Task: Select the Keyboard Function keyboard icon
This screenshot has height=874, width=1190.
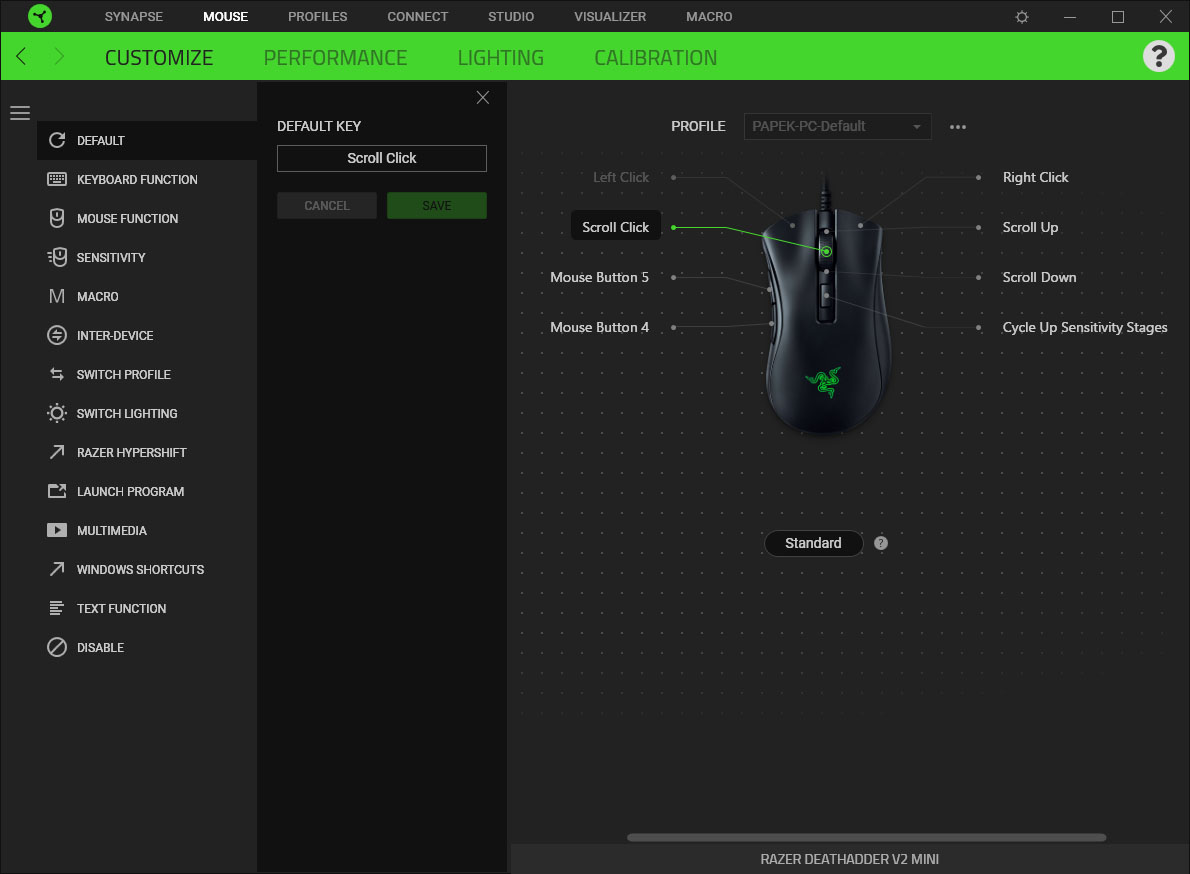Action: point(57,179)
